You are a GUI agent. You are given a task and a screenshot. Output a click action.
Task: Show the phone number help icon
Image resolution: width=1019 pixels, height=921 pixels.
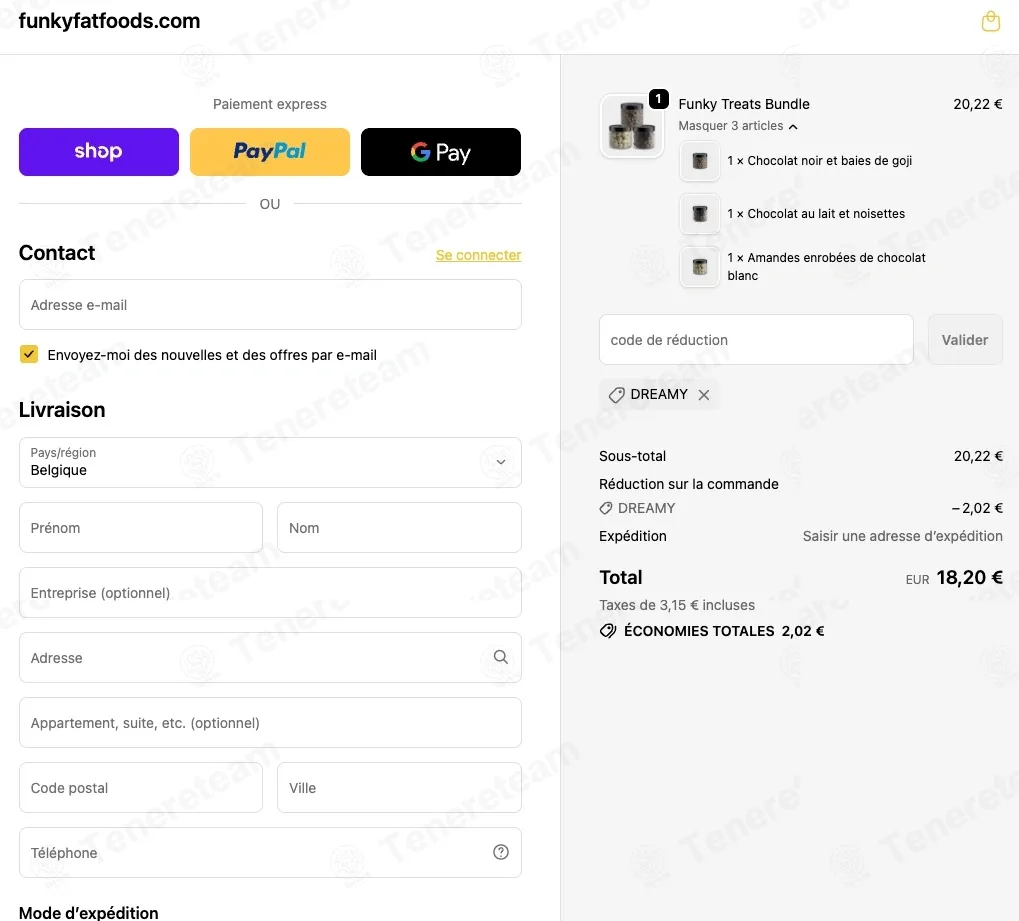coord(500,852)
